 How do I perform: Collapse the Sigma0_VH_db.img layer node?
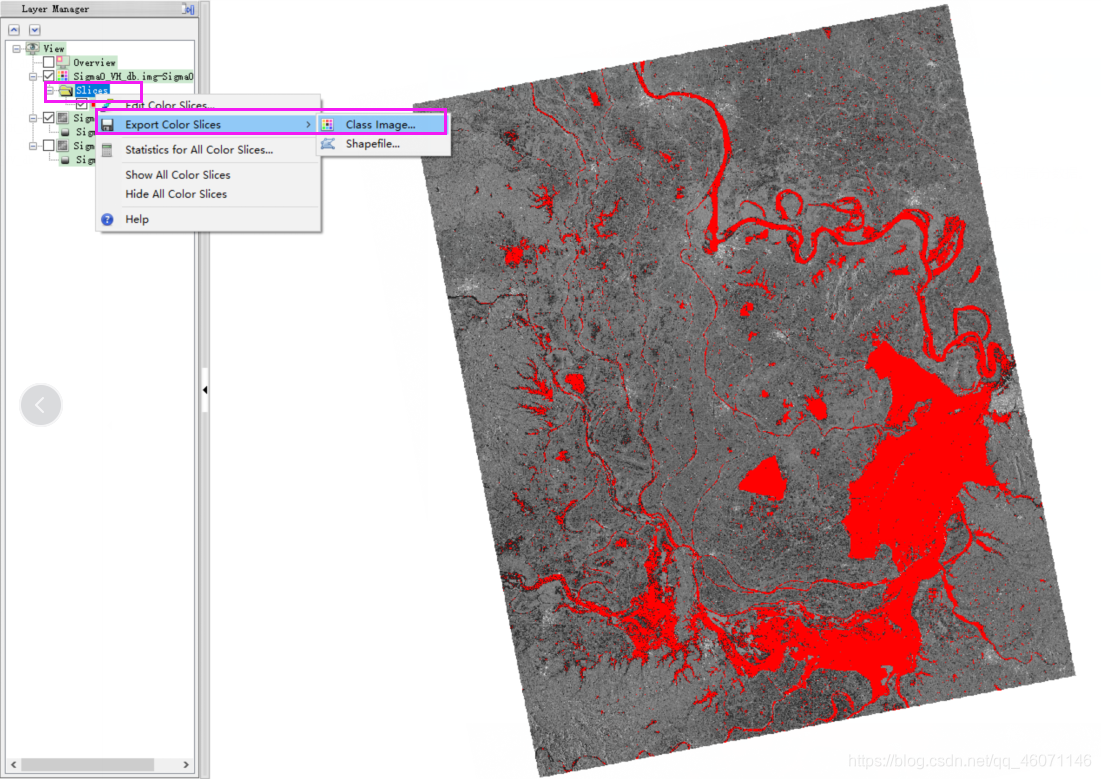(x=33, y=76)
